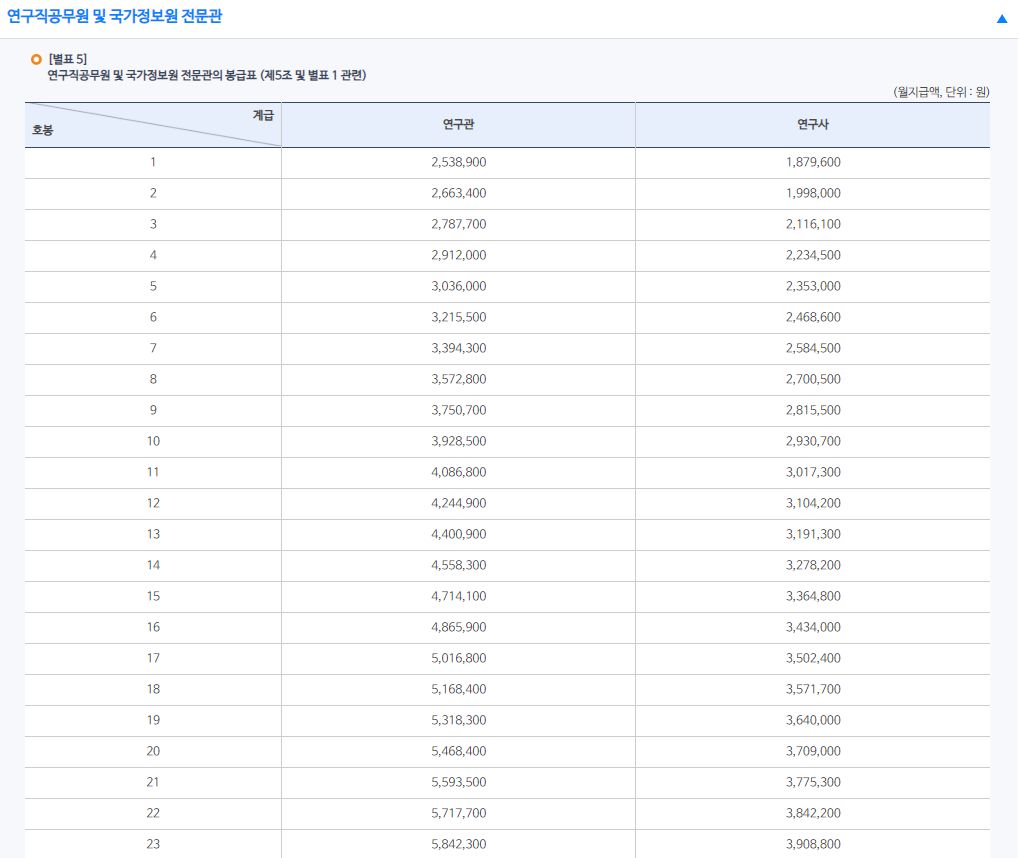Screen dimensions: 1020x858
Task: Click the 연구관 column header
Action: pos(459,124)
